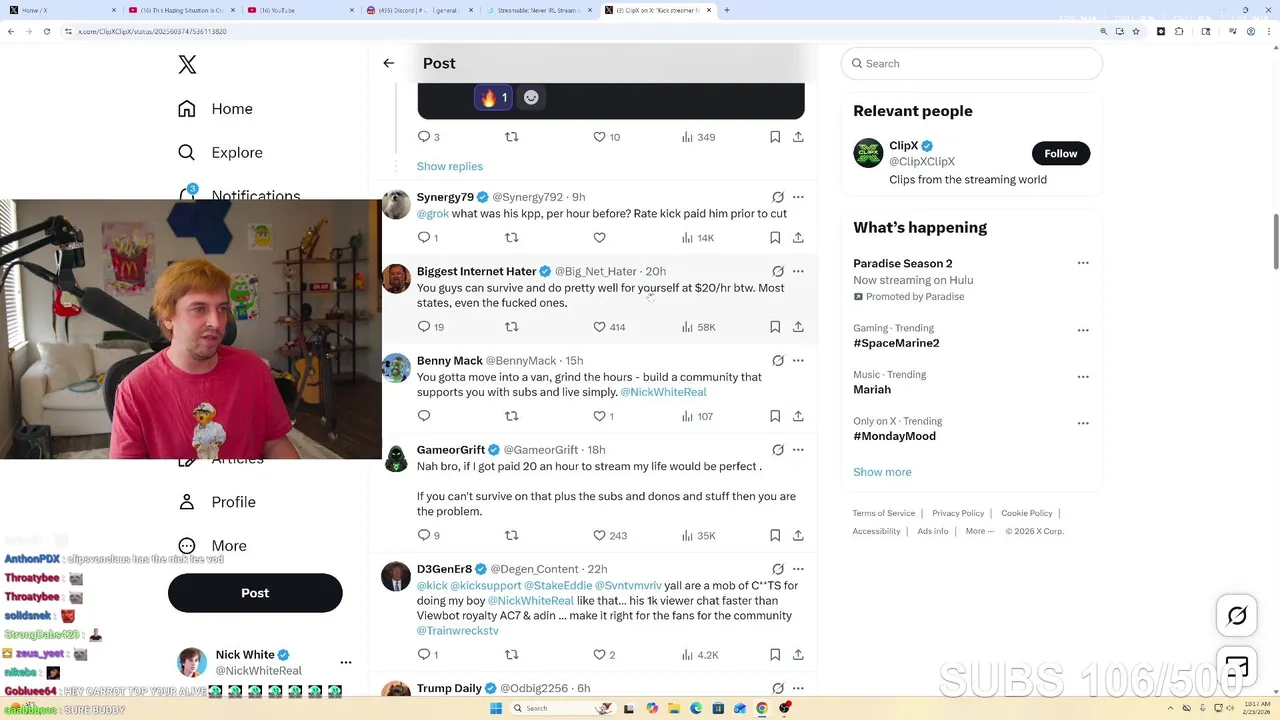This screenshot has width=1280, height=720.
Task: Open more options for #MondayMood trend
Action: point(1083,423)
